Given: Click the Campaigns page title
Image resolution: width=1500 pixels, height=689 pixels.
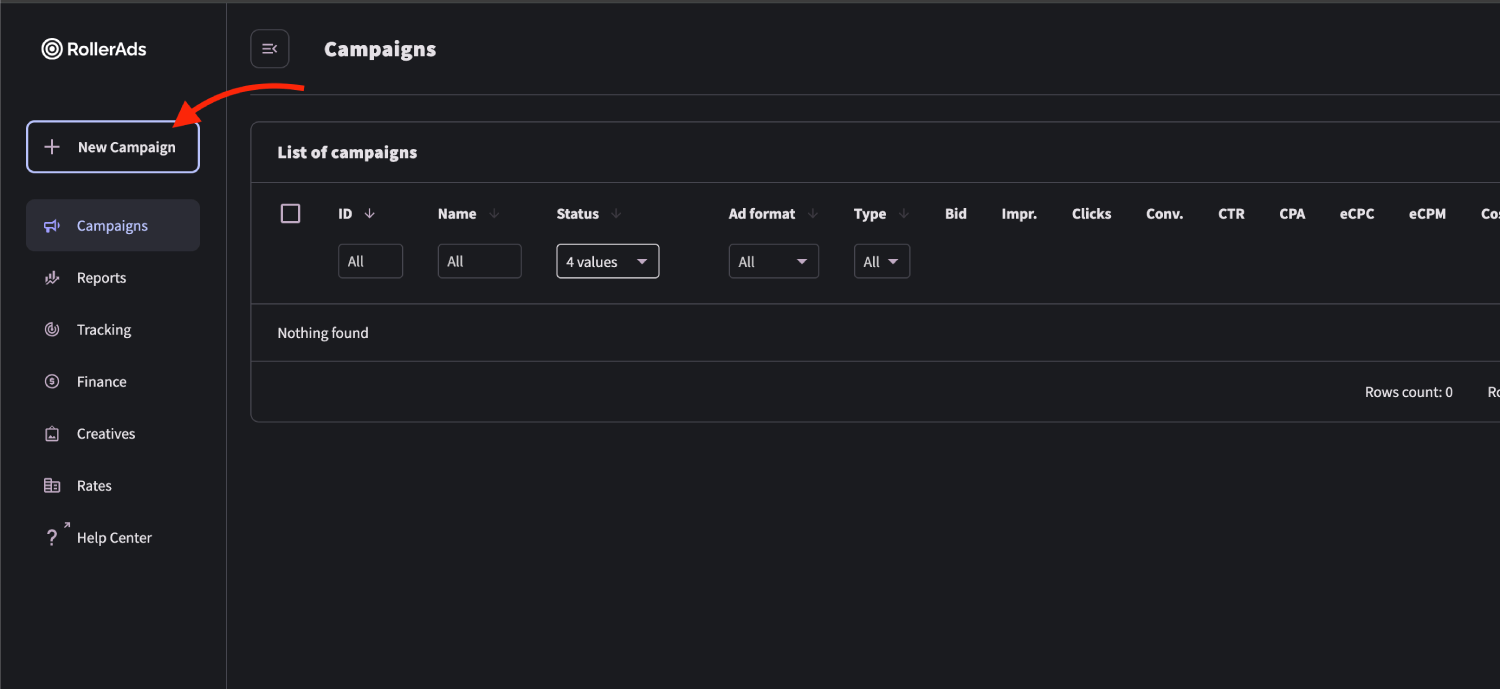Looking at the screenshot, I should click(x=380, y=50).
